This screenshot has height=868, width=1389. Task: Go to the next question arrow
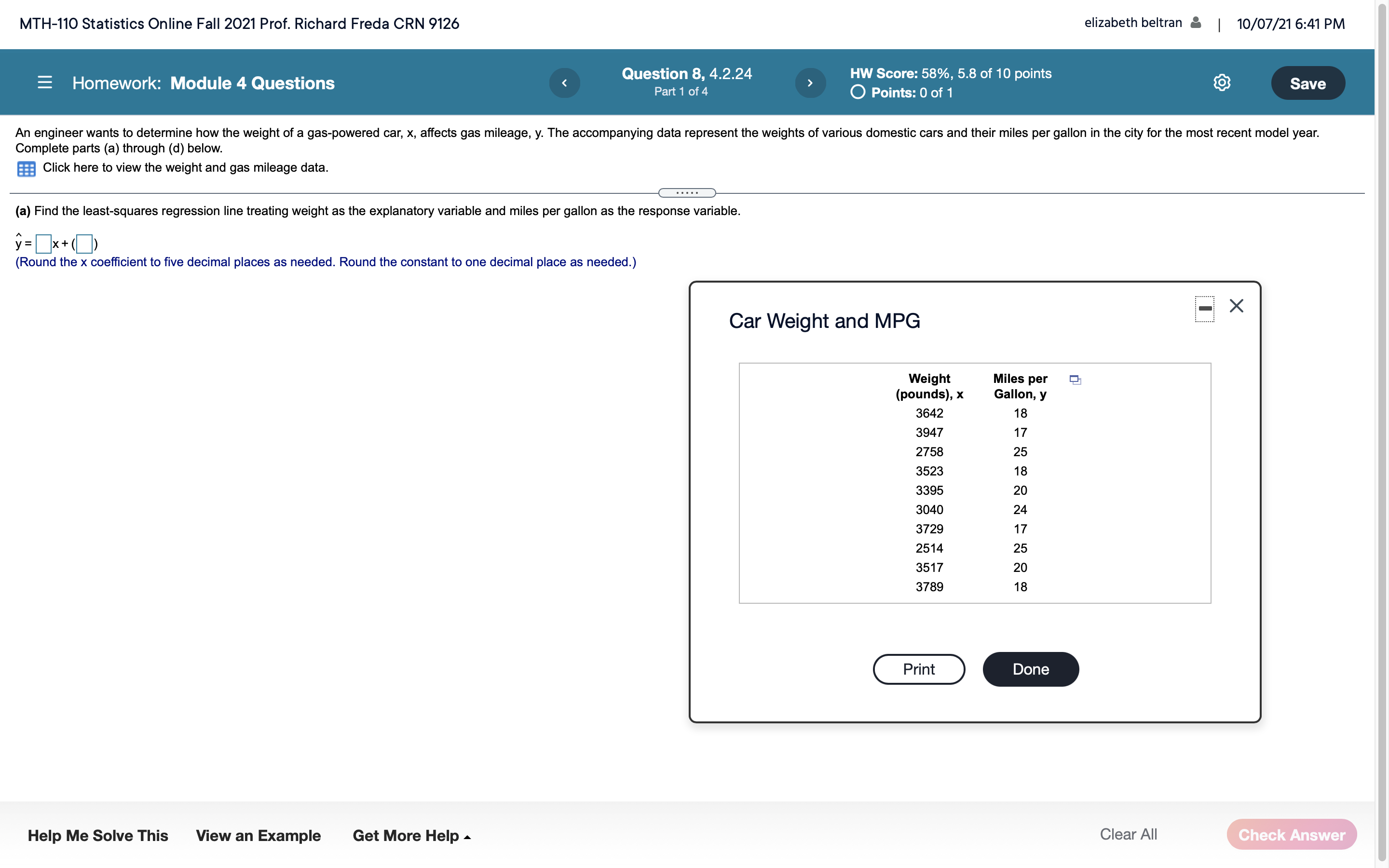point(810,83)
